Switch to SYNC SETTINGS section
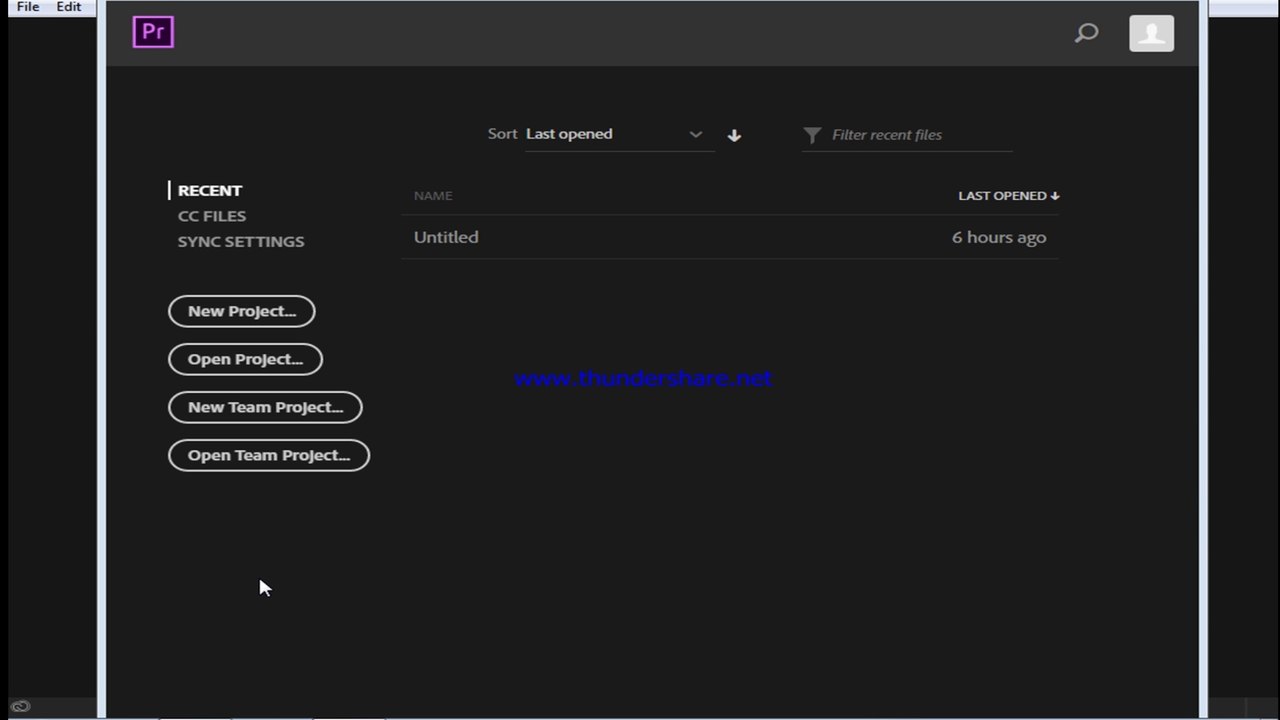1280x720 pixels. point(241,241)
